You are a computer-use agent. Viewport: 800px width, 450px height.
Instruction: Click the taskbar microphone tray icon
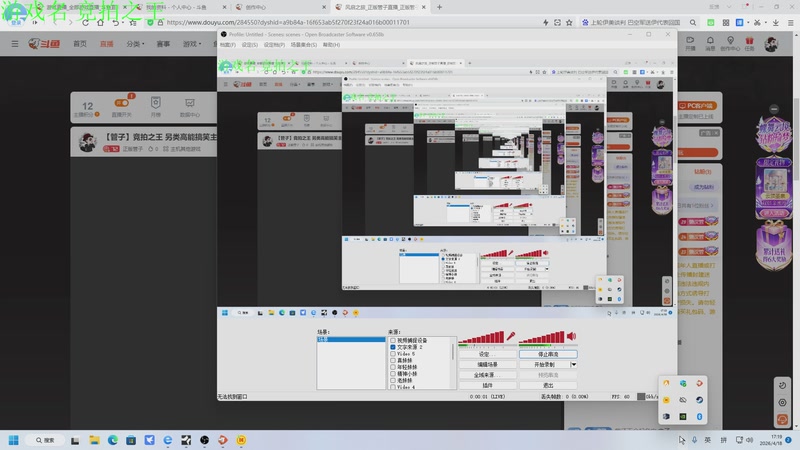694,440
